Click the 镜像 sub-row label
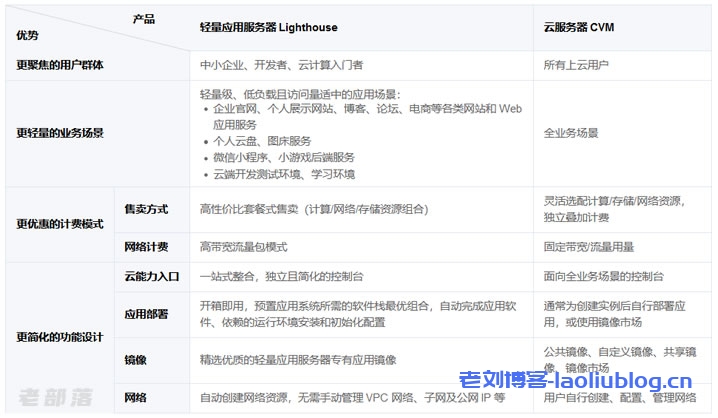The height and width of the screenshot is (418, 718). pos(134,359)
